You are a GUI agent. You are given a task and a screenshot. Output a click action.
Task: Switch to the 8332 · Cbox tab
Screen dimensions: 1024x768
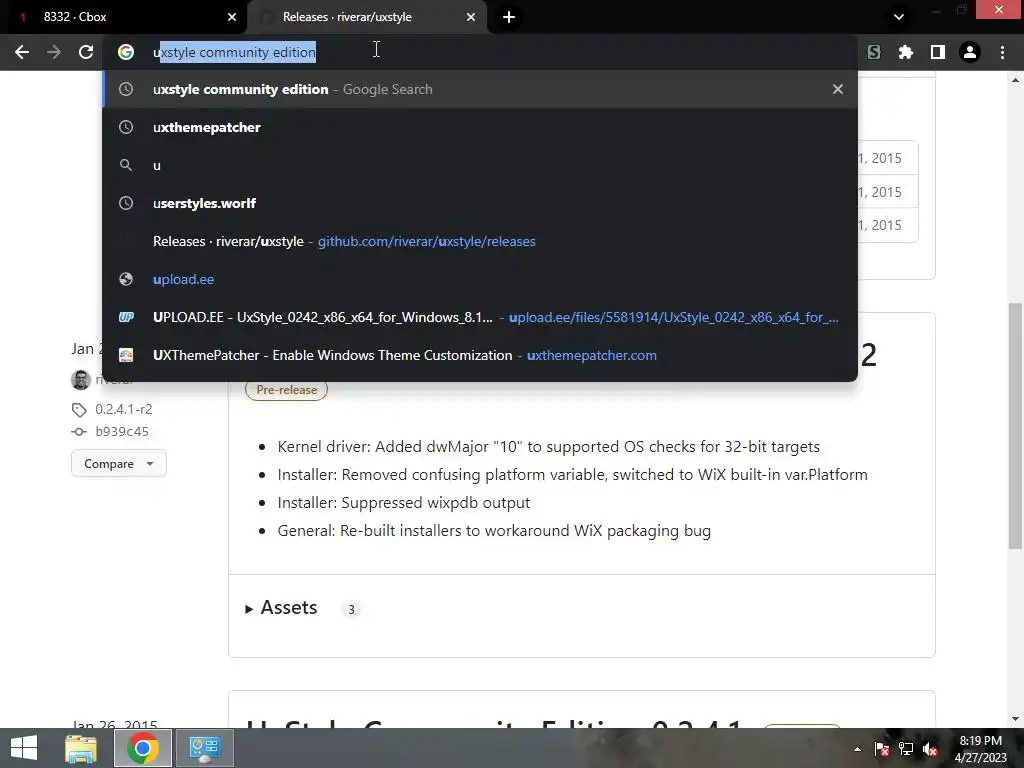point(124,17)
